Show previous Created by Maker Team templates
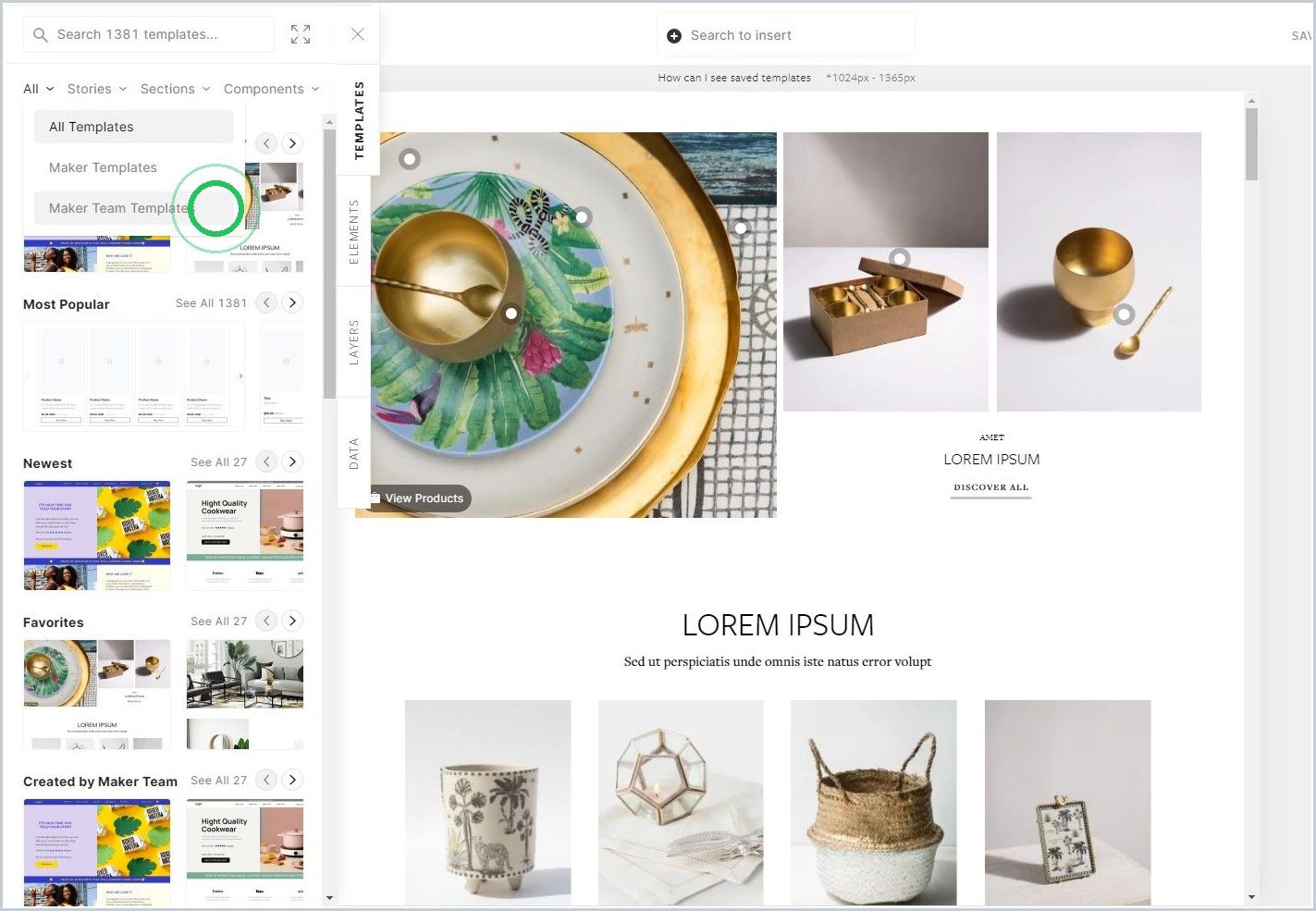Screen dimensions: 1316x911 266,780
